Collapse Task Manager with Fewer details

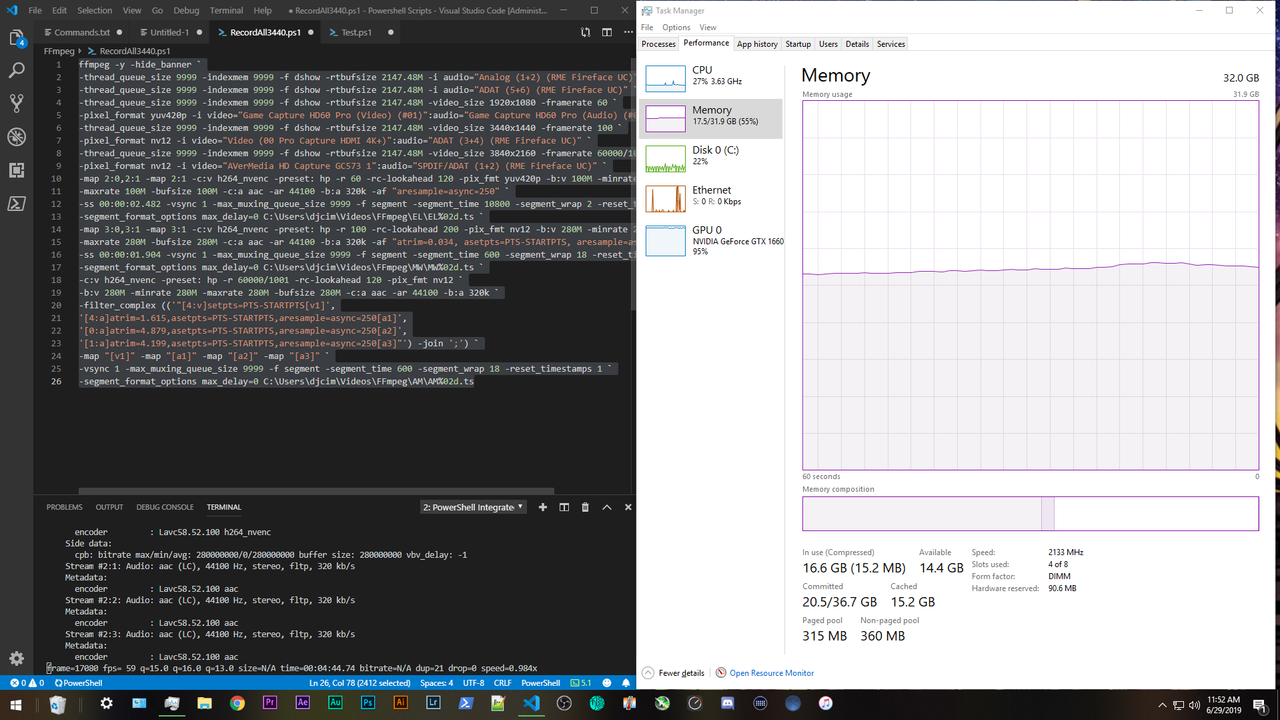673,673
